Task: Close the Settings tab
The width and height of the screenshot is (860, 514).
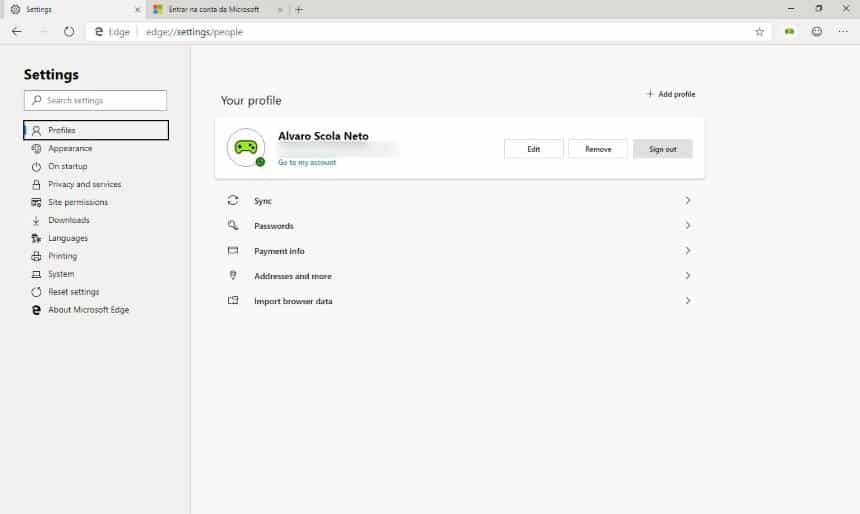Action: click(x=137, y=9)
